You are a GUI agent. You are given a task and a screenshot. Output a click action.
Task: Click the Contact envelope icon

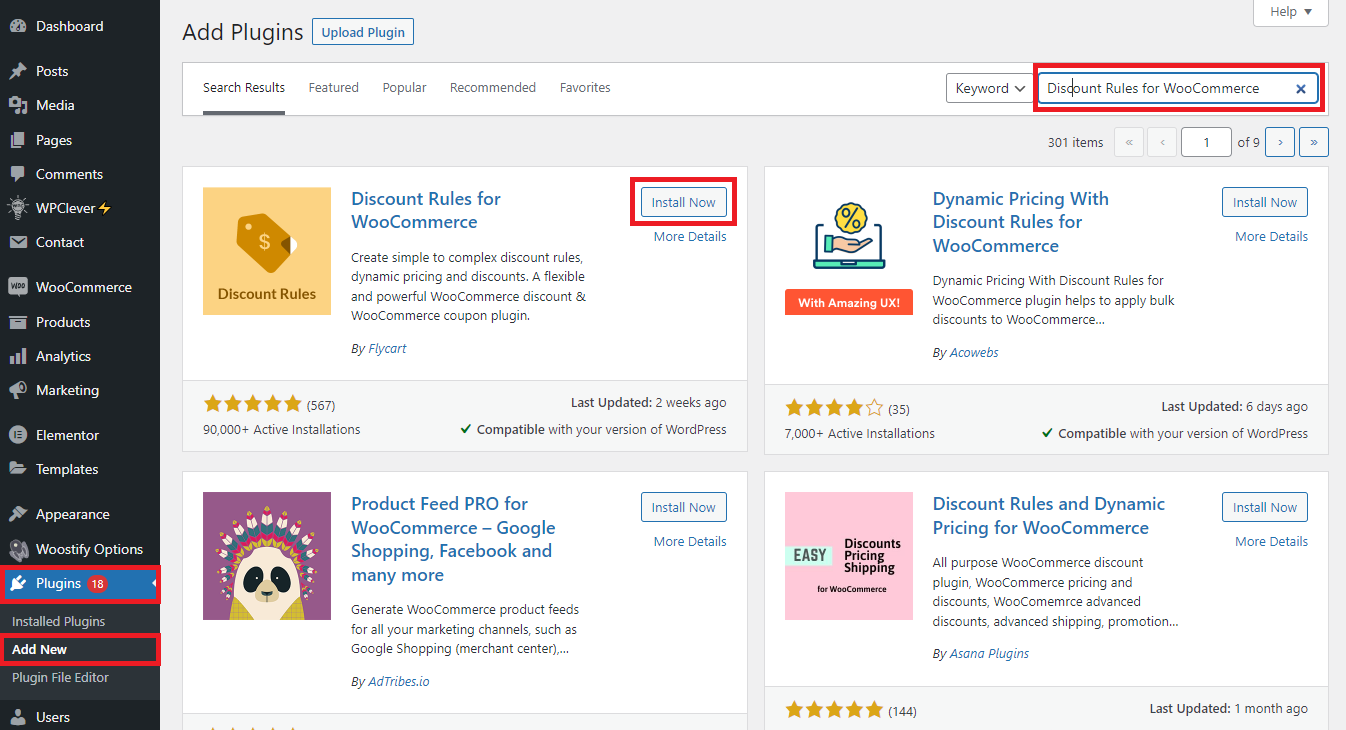tap(18, 242)
